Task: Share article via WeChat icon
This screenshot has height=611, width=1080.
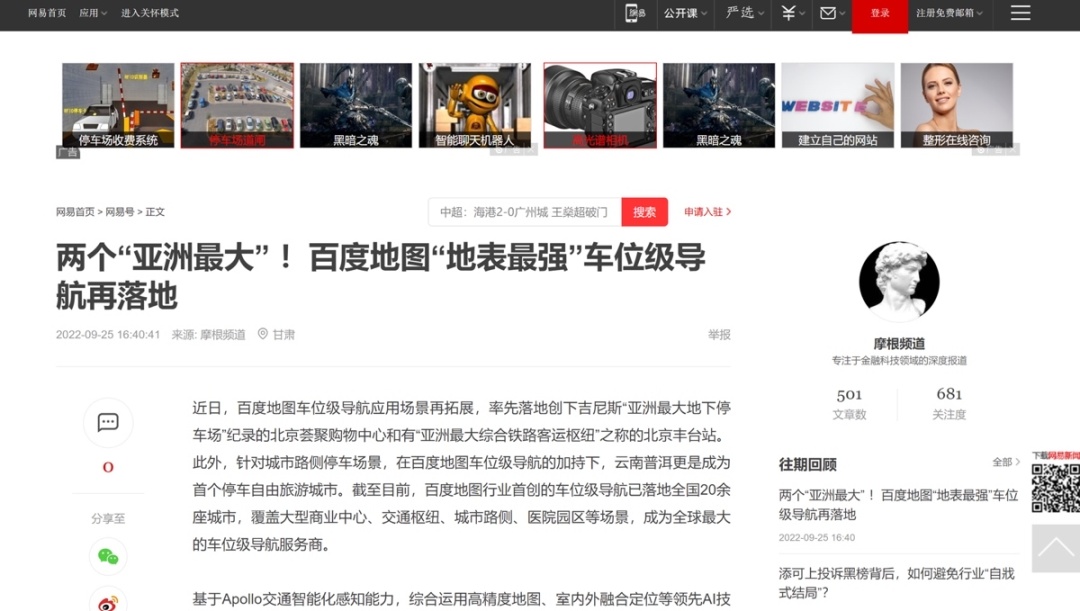Action: pos(108,556)
